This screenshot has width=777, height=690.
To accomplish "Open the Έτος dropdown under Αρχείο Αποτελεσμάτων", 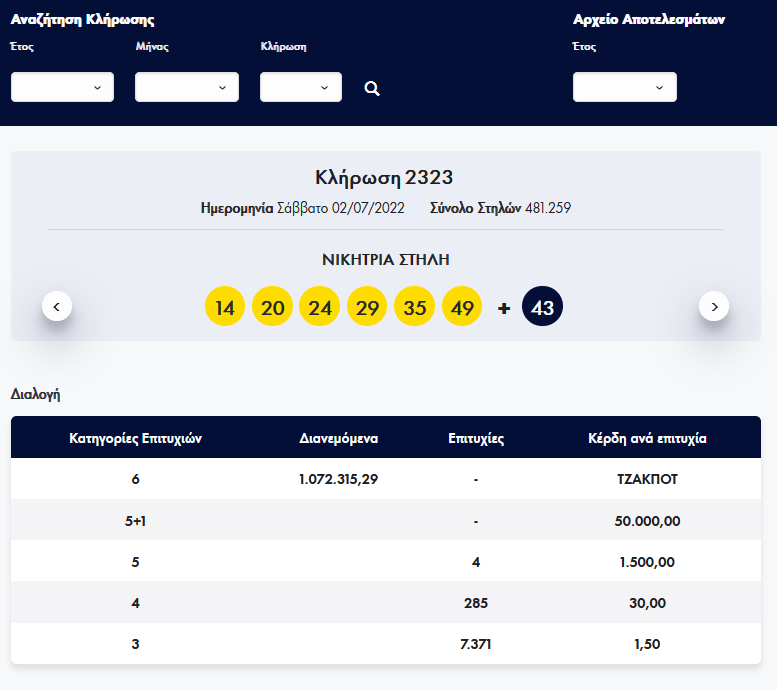I will 624,87.
